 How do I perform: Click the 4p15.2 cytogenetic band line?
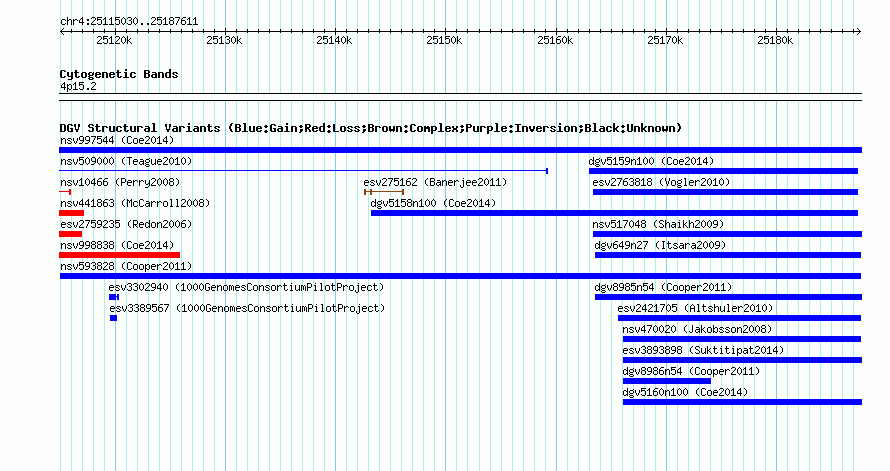[x=460, y=97]
